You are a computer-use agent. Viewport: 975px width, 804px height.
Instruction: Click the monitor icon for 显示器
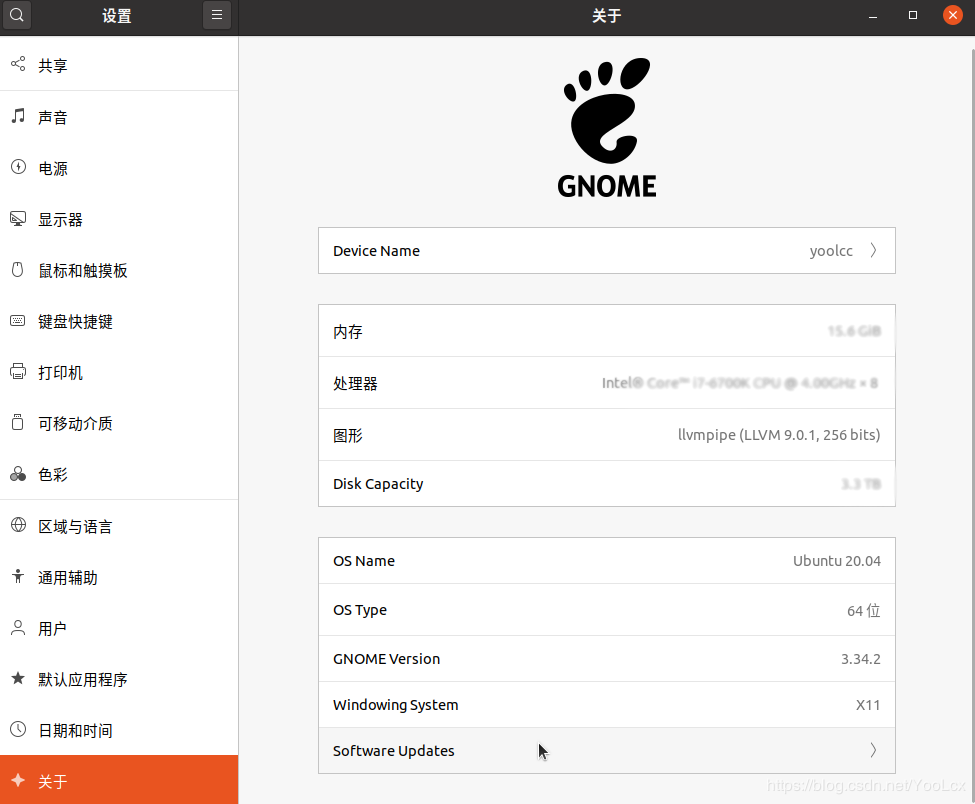pos(17,219)
